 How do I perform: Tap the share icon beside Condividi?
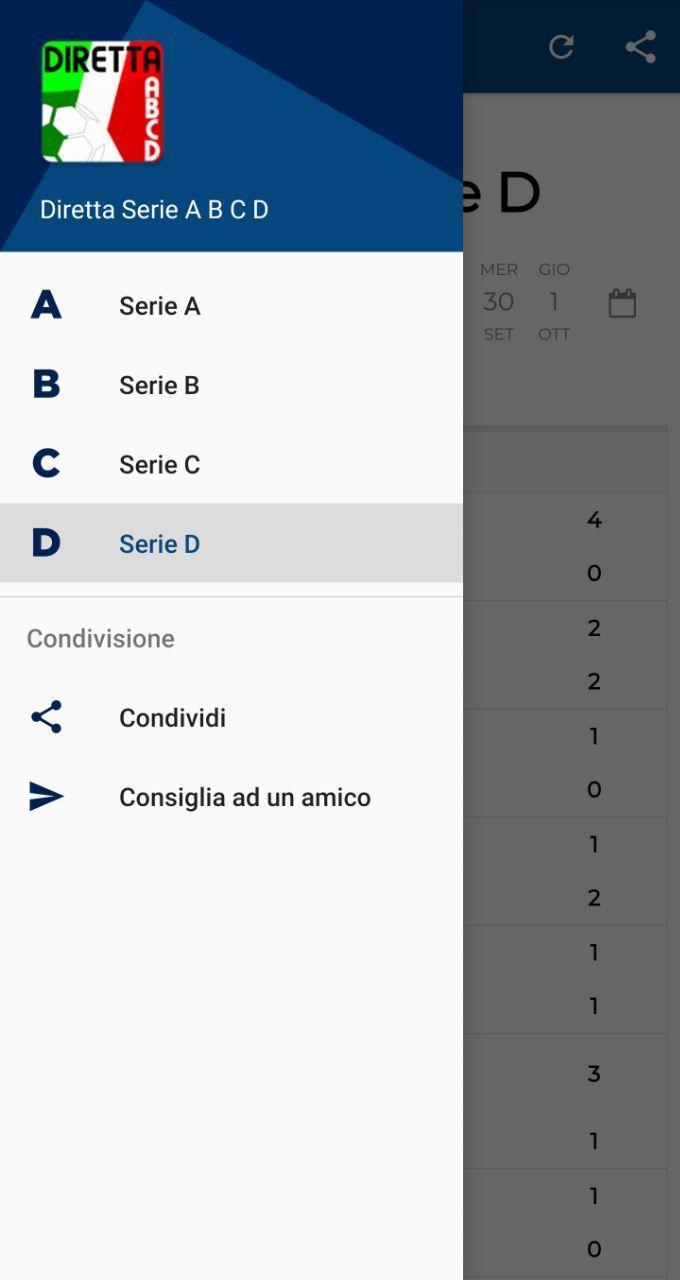(46, 717)
